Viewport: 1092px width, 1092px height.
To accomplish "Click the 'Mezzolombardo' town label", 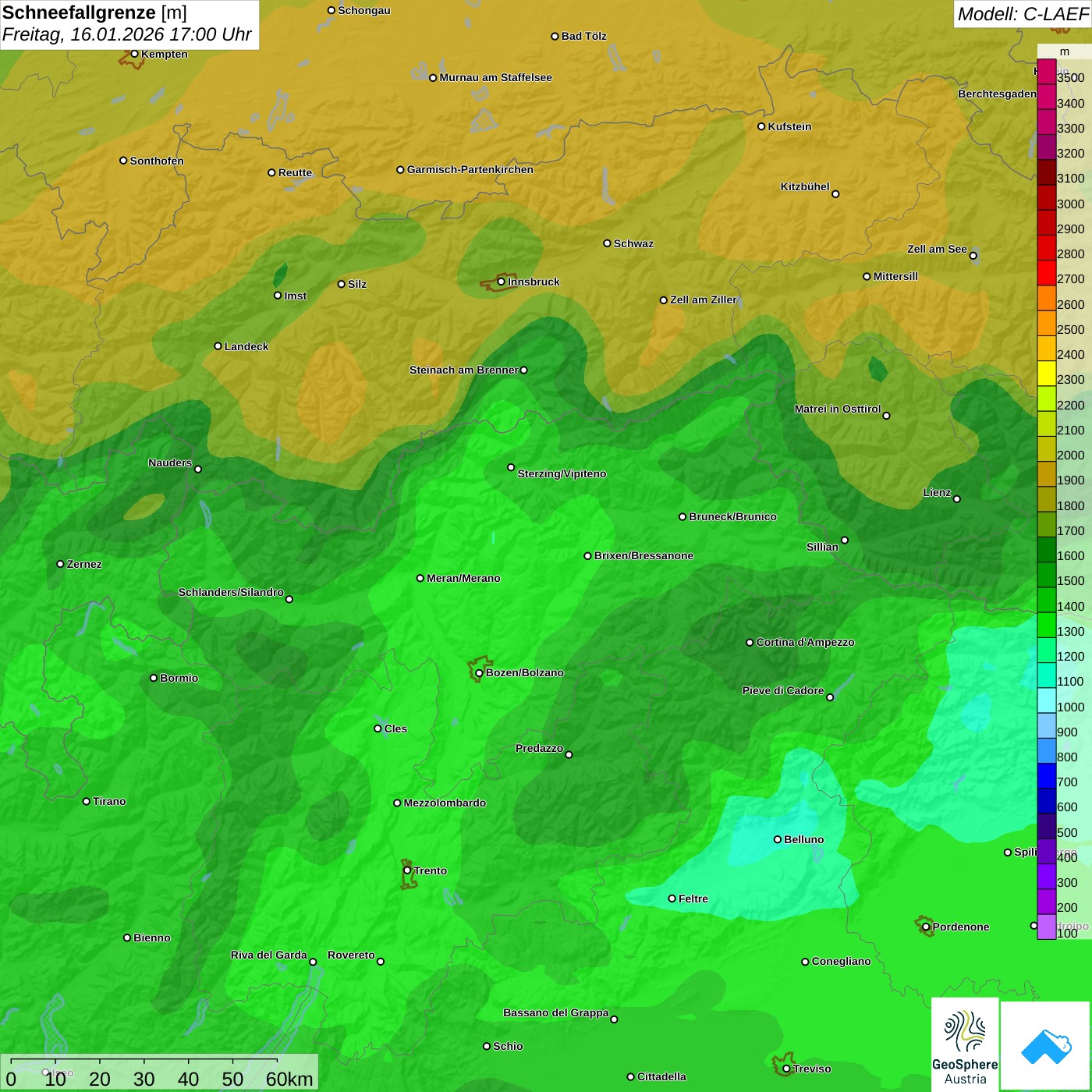I will click(x=445, y=803).
